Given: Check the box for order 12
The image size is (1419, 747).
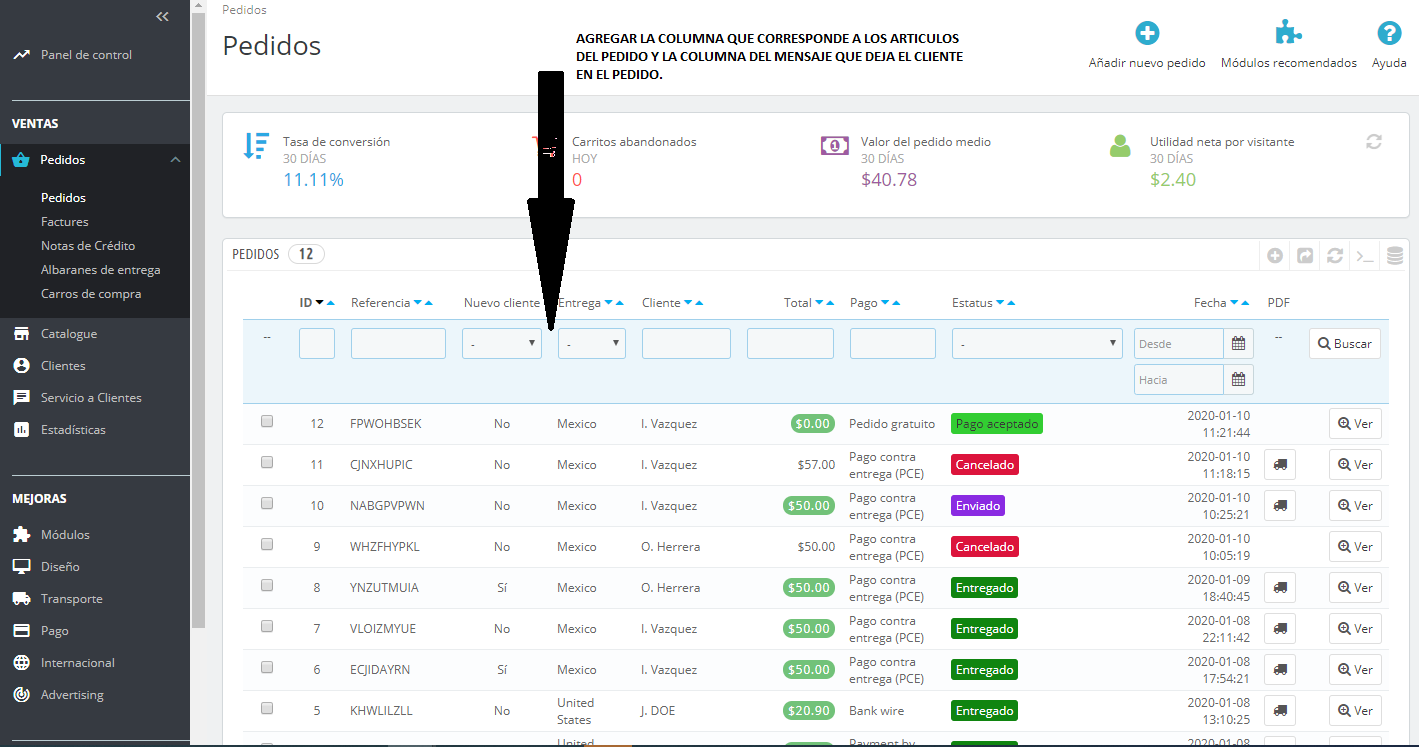Looking at the screenshot, I should (267, 422).
